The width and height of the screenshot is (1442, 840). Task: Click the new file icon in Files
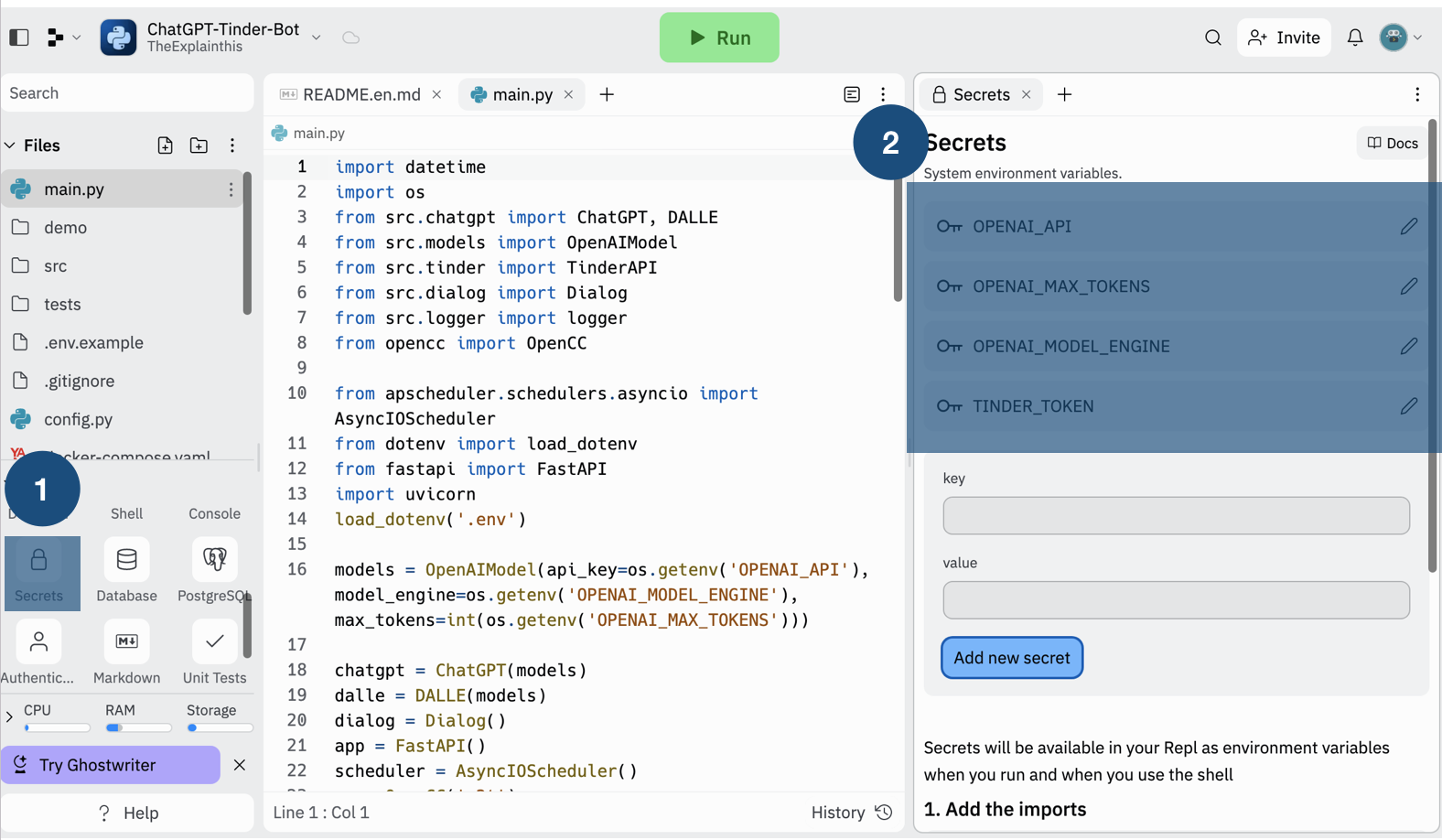[165, 145]
